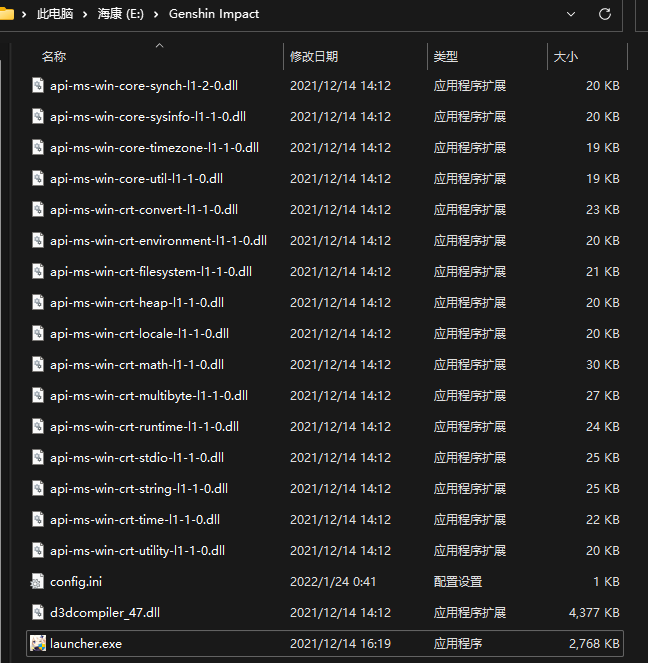The height and width of the screenshot is (663, 648).
Task: Click file icon of api-ms-win-crt-heap-l1-1-0.dll
Action: point(38,302)
